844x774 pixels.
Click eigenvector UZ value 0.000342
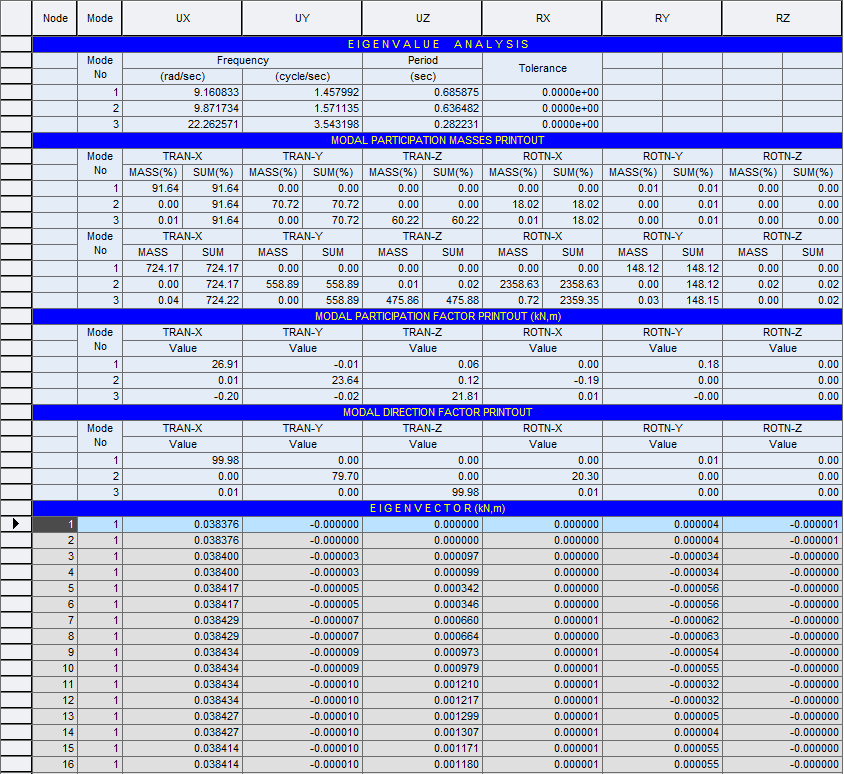423,588
